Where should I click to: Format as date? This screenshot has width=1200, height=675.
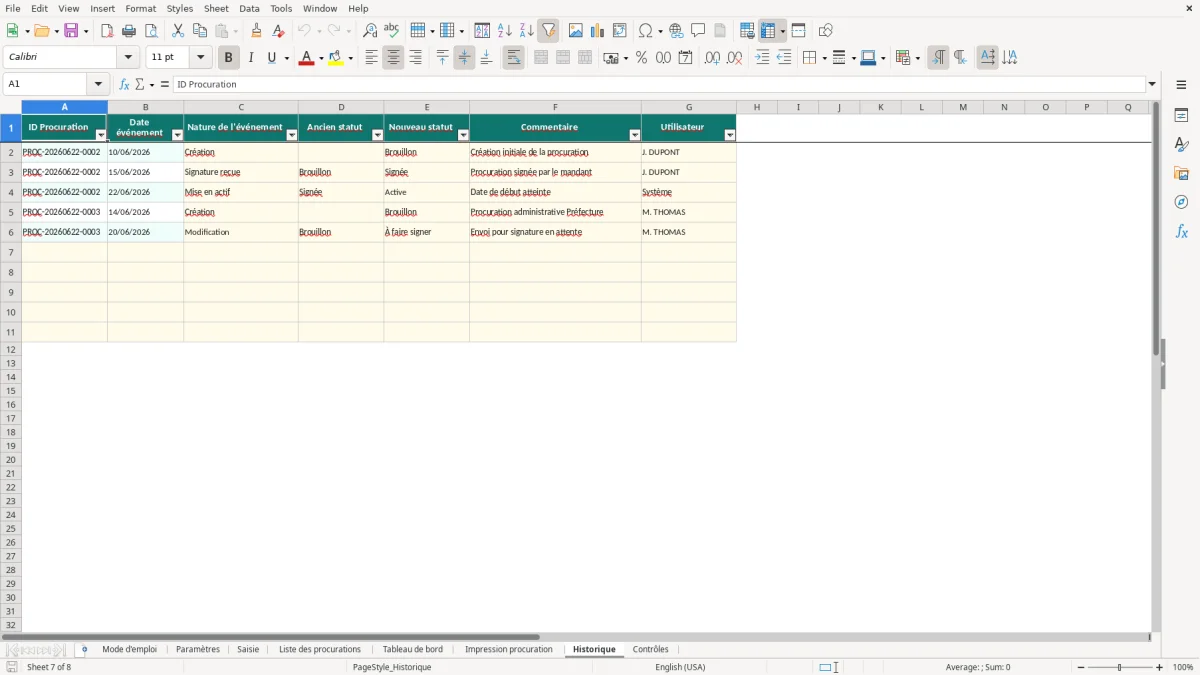pyautogui.click(x=686, y=58)
